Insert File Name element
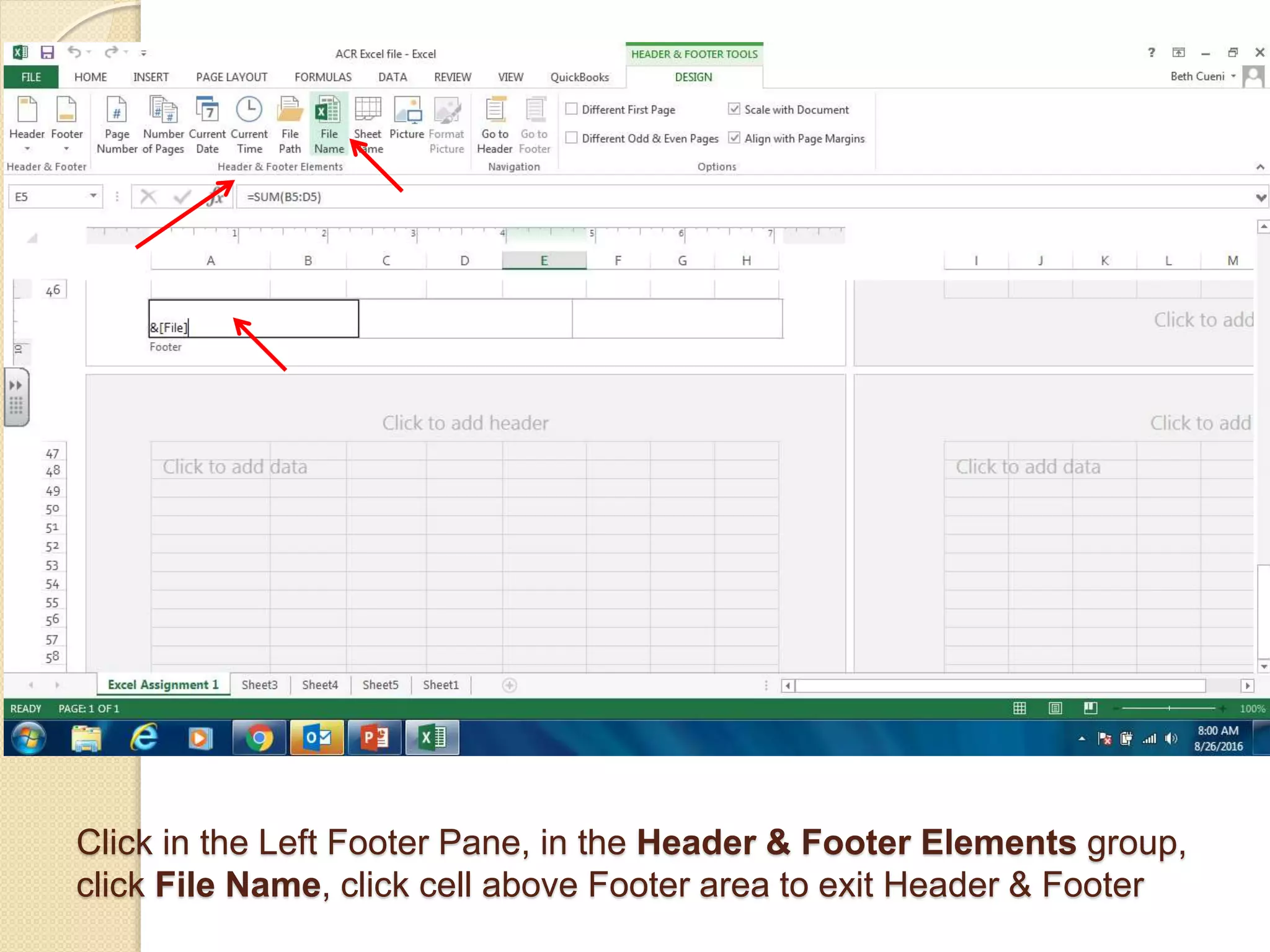Viewport: 1270px width, 952px height. 329,125
